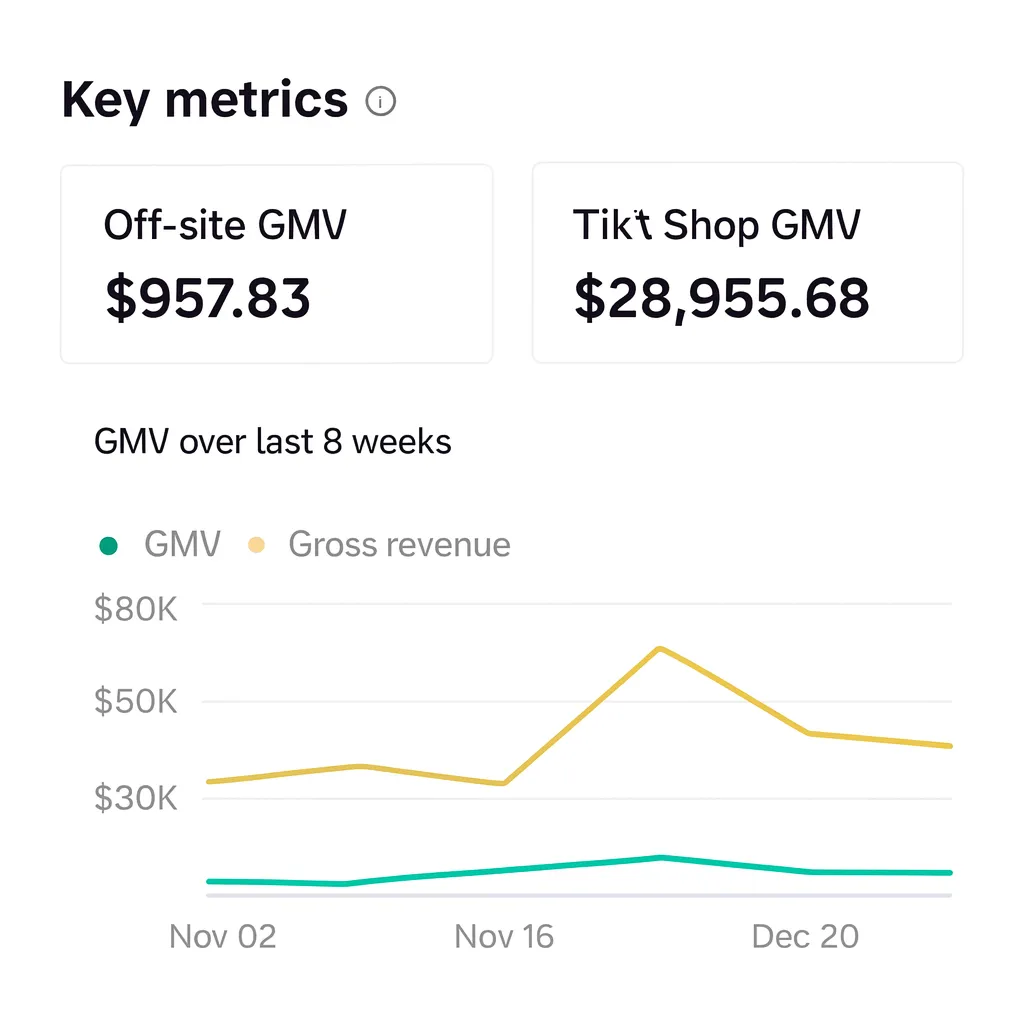Click the peak of the Gross revenue line

click(659, 649)
